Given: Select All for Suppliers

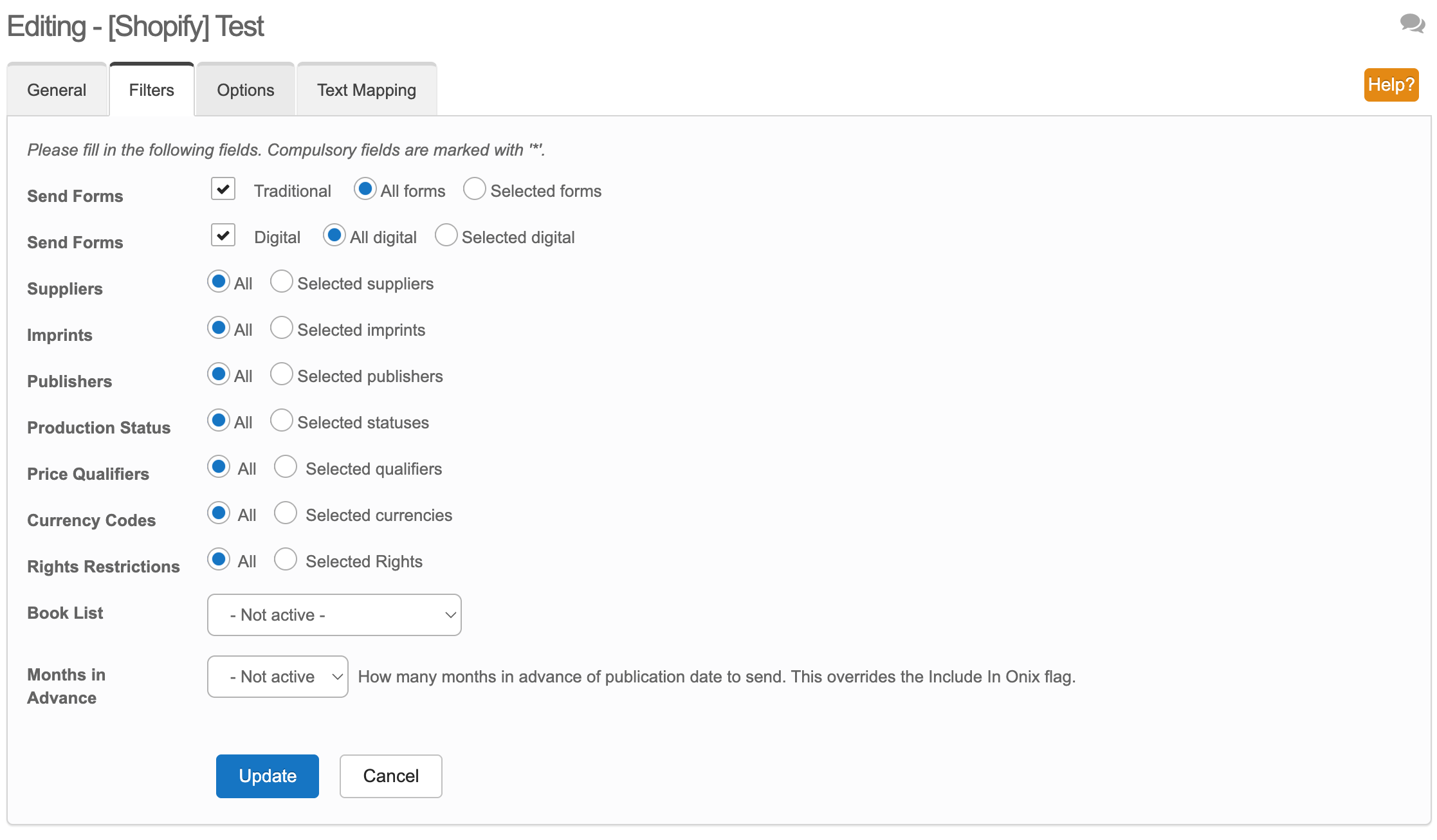Looking at the screenshot, I should coord(219,282).
